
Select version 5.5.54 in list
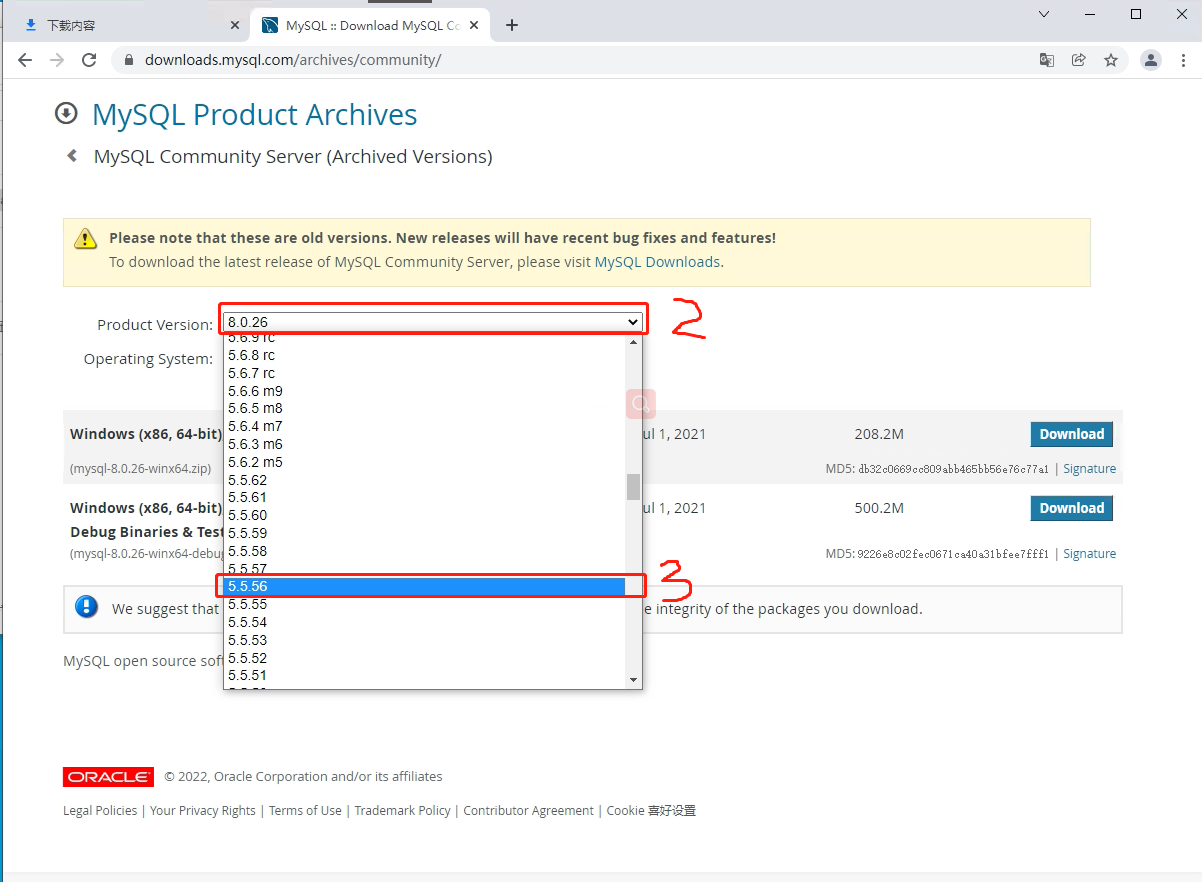[425, 622]
